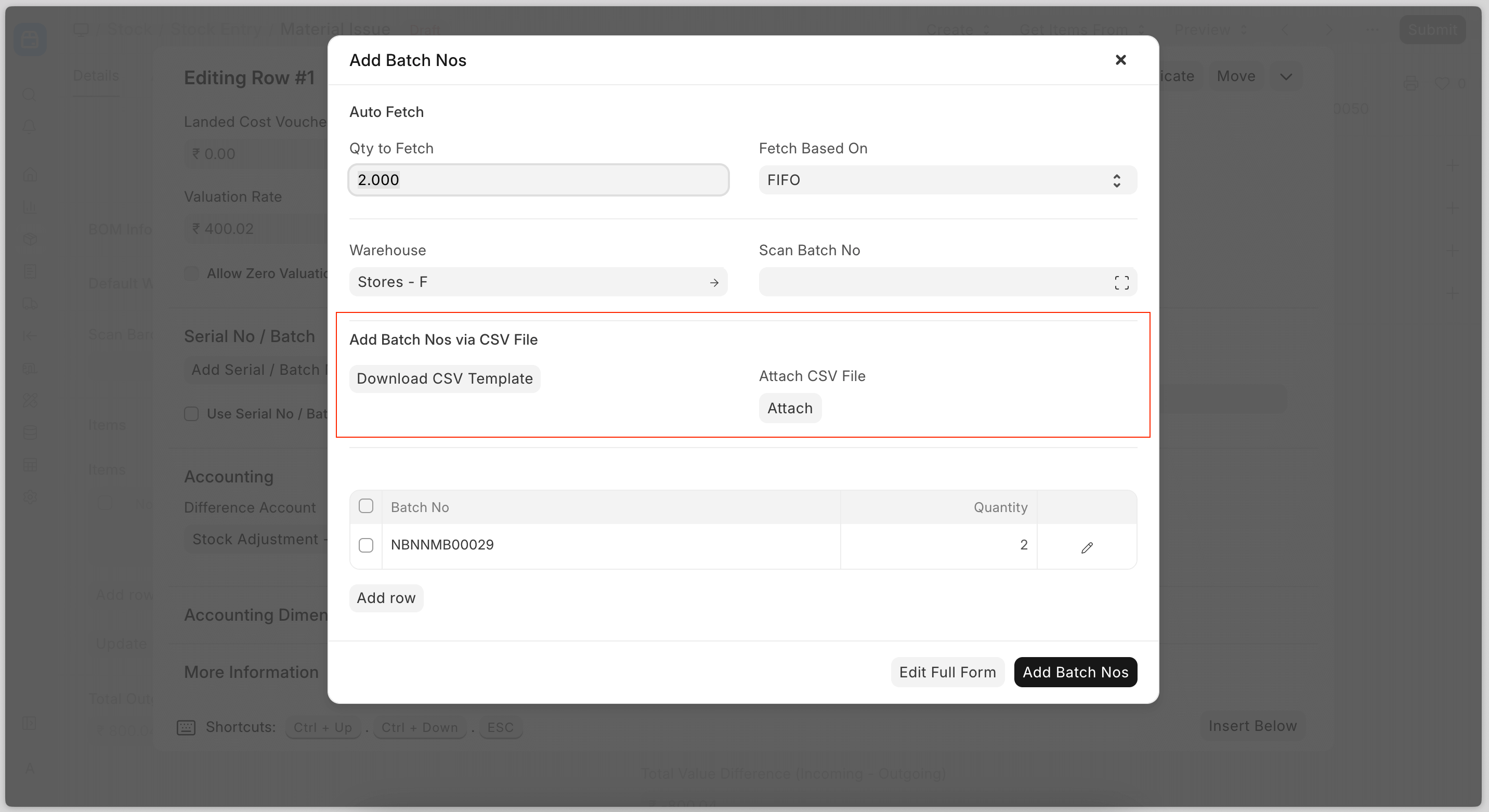Select all rows via Batch No header checkbox
Image resolution: width=1489 pixels, height=812 pixels.
tap(366, 506)
